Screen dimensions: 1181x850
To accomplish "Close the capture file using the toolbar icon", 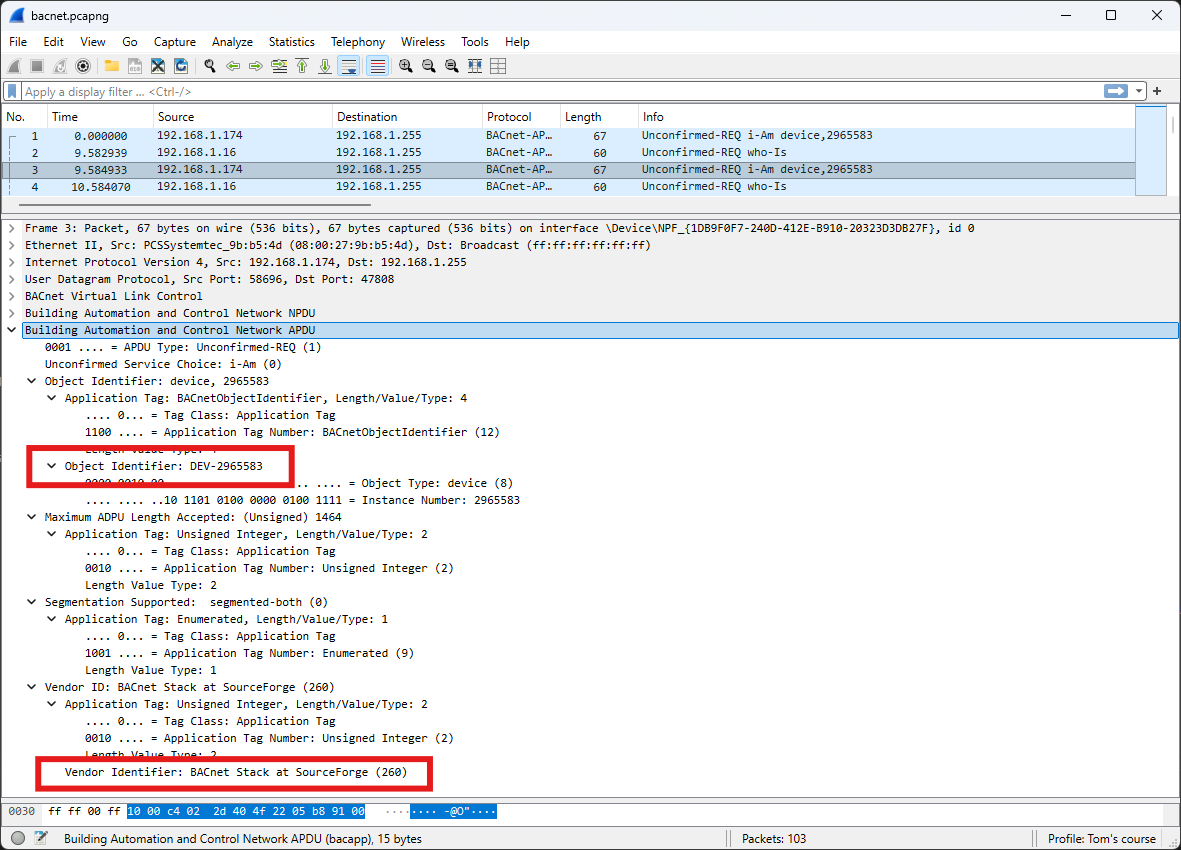I will coord(157,66).
